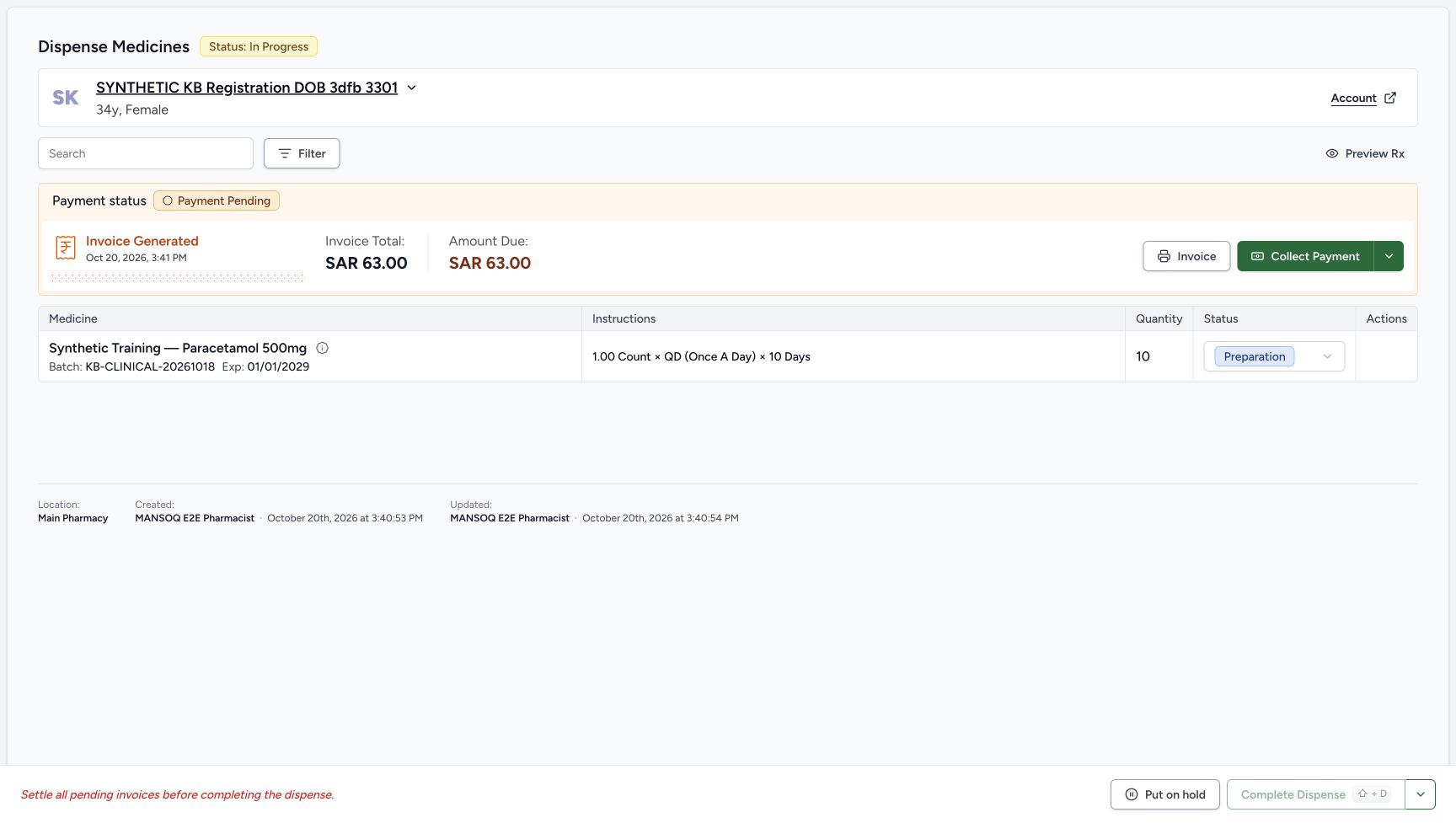1456x823 pixels.
Task: Click quantity value 10
Action: (1143, 356)
